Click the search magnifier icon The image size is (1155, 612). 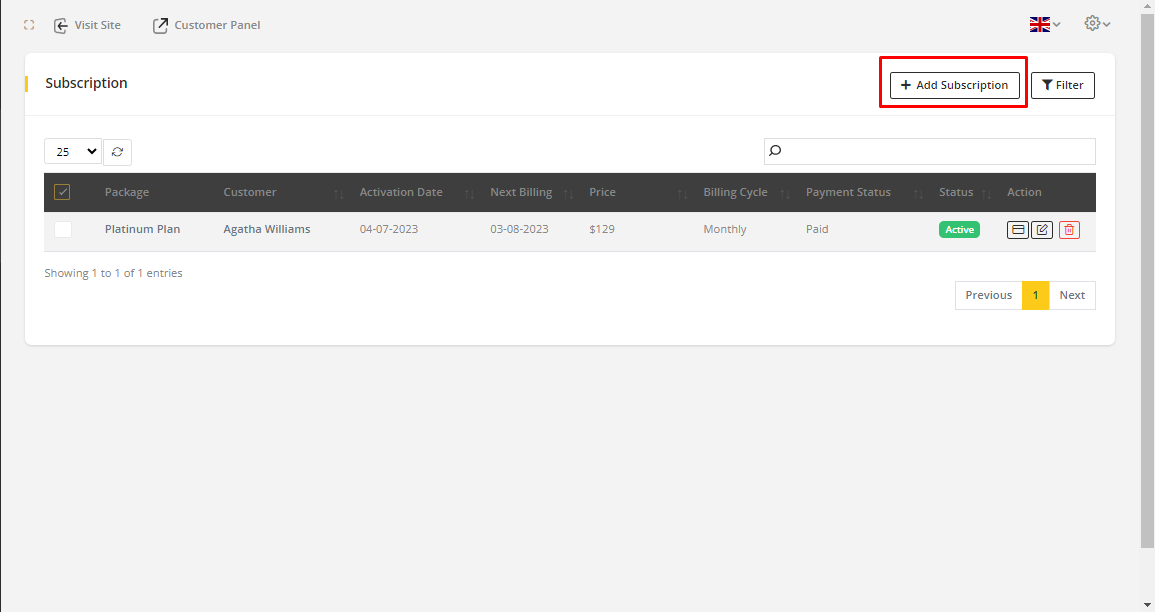click(x=775, y=151)
